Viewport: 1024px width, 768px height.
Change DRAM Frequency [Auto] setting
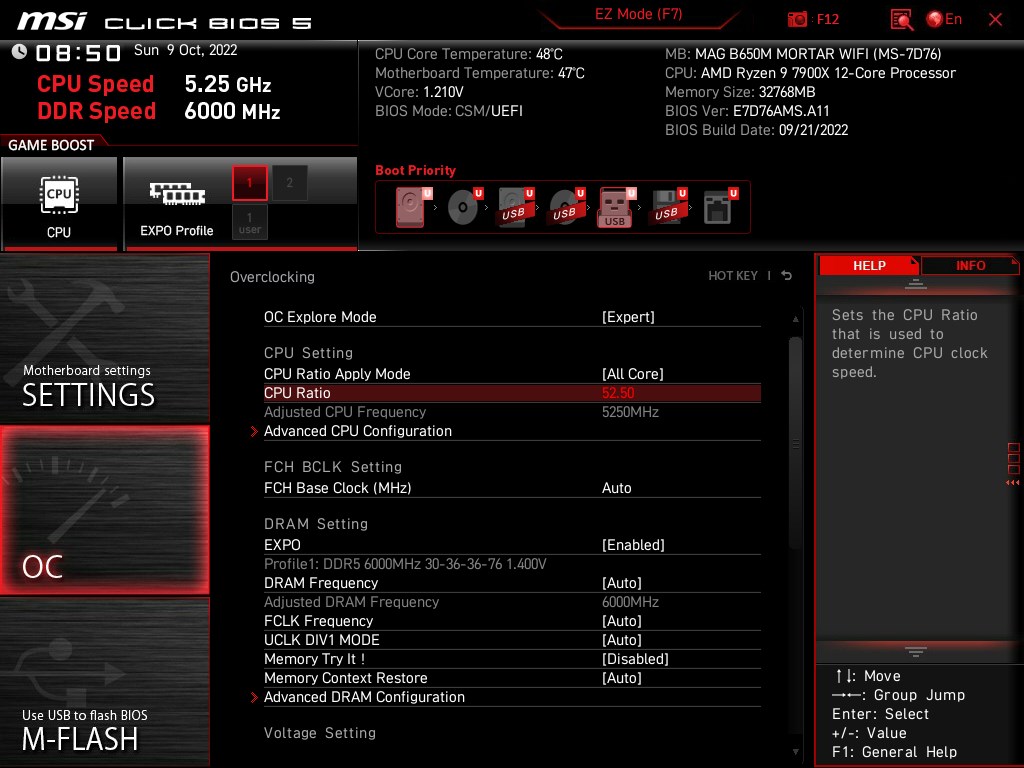pos(512,583)
